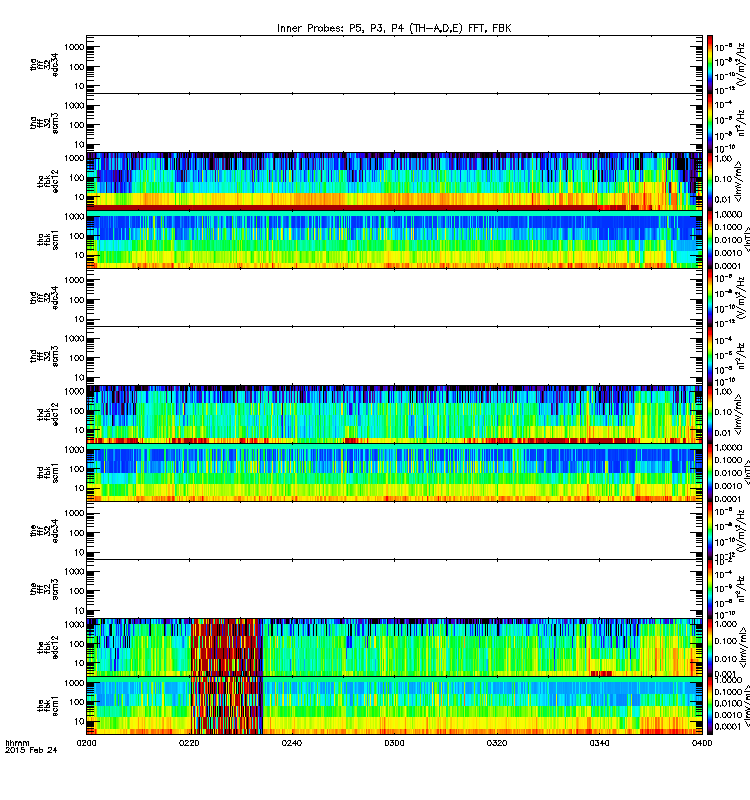Image resolution: width=750 pixels, height=800 pixels.
Task: Click the color bar of tha fbk scm1 panel
Action: 710,240
